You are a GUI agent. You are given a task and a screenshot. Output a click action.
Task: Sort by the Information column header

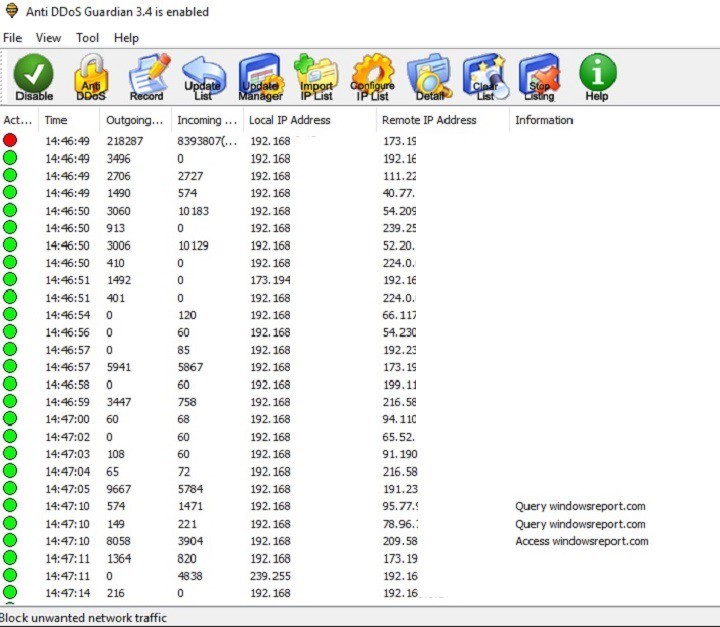click(544, 120)
